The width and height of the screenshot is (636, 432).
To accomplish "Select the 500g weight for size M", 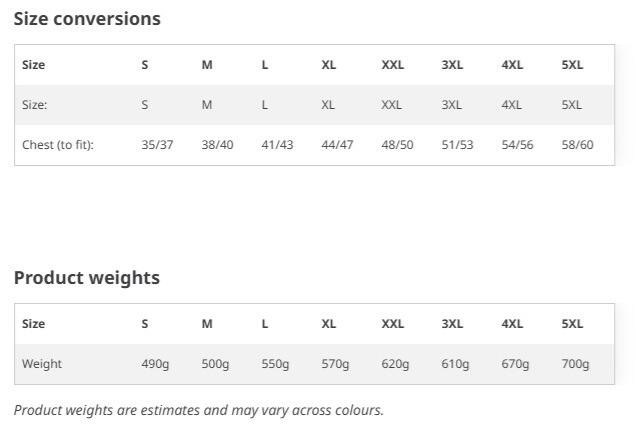I will [215, 364].
